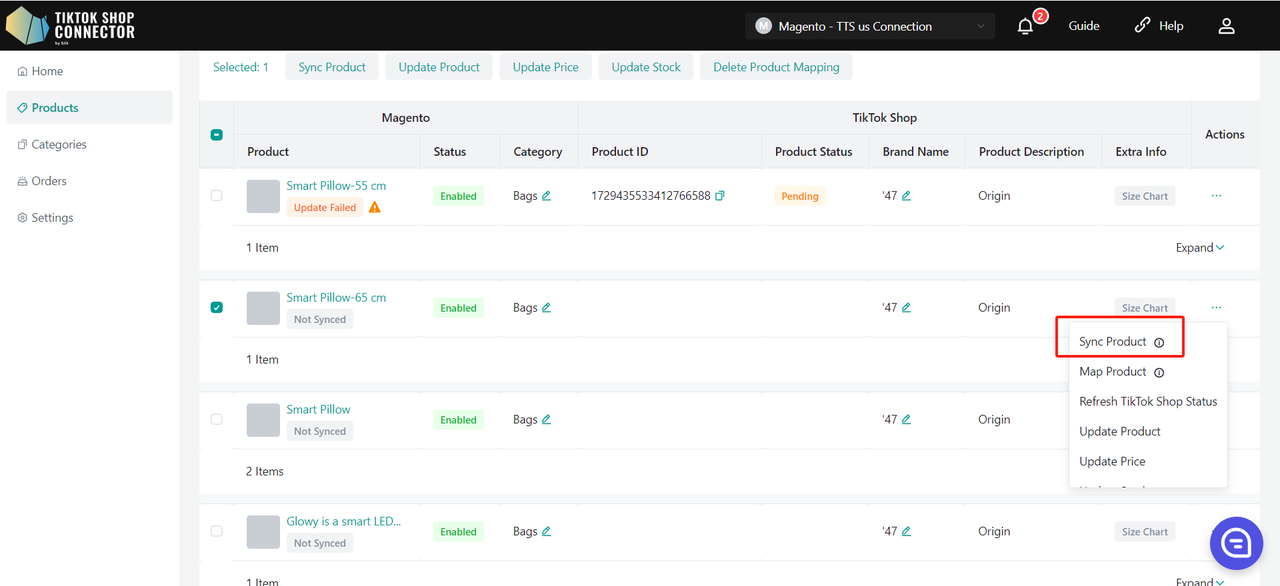
Task: Click the user account profile icon
Action: click(1226, 26)
